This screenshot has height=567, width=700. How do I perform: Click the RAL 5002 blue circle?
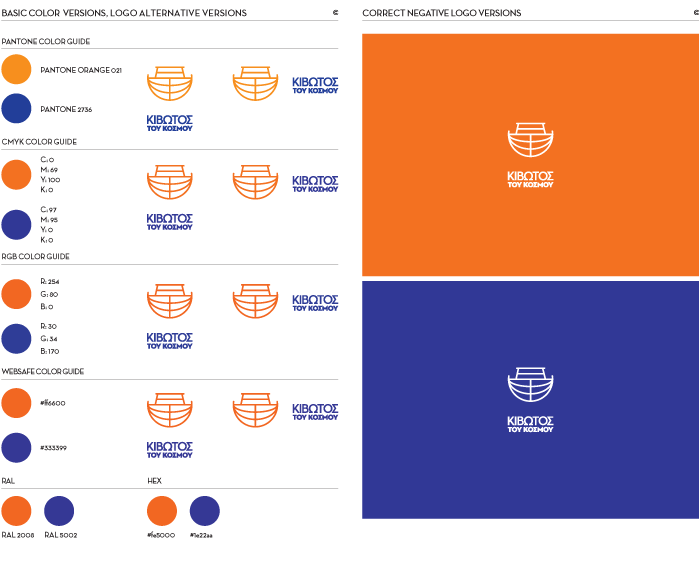click(x=59, y=511)
